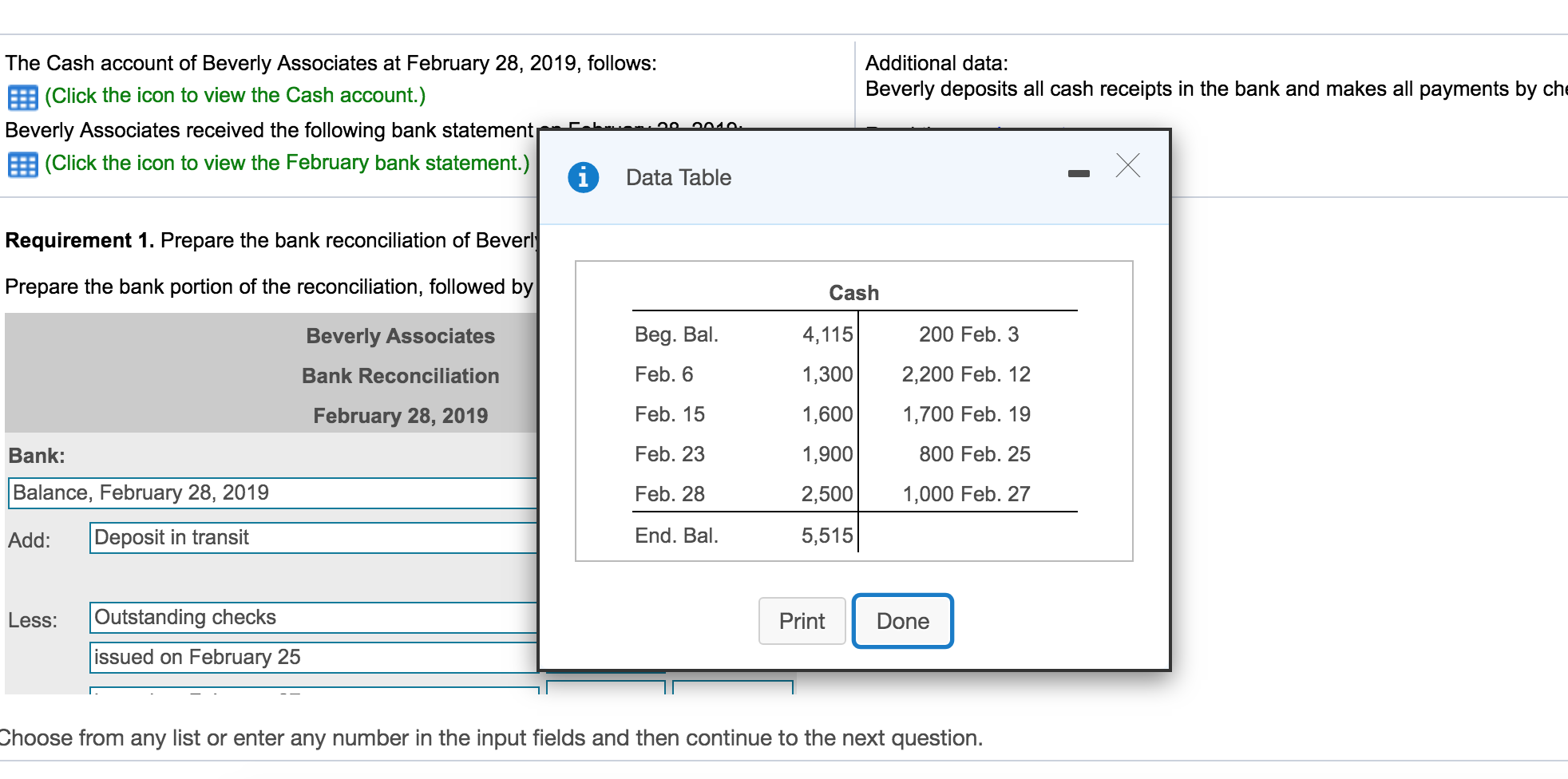Image resolution: width=1568 pixels, height=779 pixels.
Task: Close the Data Table popup
Action: click(1128, 166)
